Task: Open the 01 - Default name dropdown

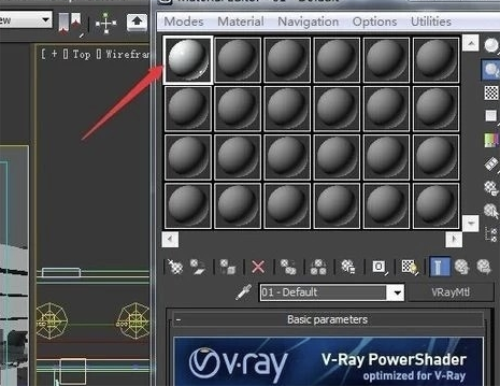Action: tap(397, 293)
